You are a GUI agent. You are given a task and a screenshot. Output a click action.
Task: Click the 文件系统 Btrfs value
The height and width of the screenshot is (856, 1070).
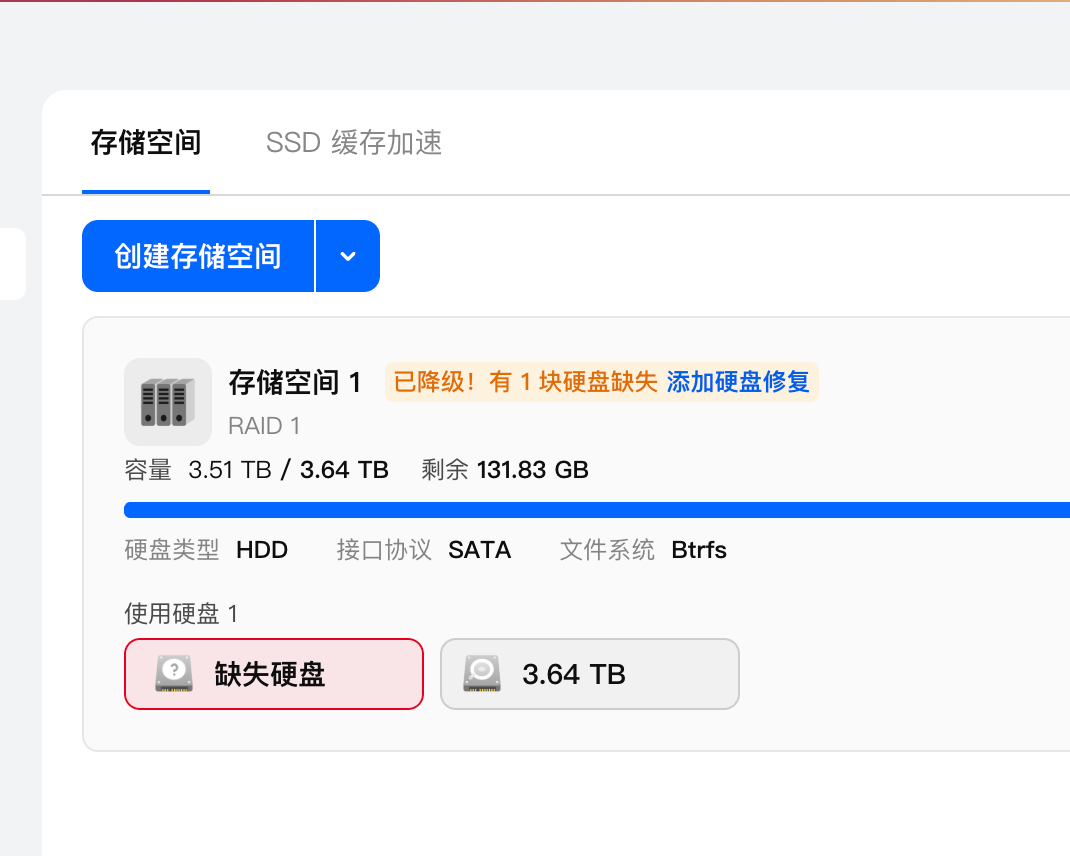coord(699,550)
